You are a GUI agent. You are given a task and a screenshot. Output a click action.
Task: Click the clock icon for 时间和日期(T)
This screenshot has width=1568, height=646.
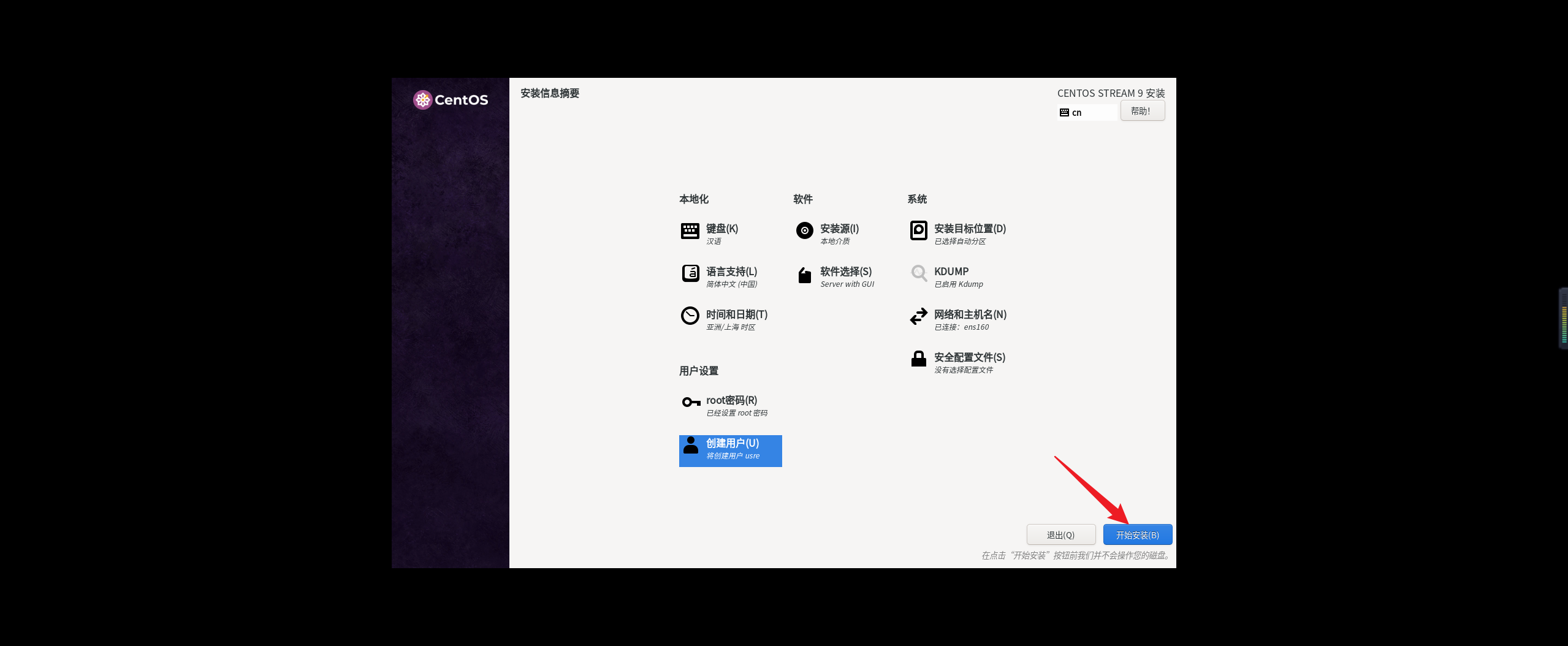[x=690, y=316]
